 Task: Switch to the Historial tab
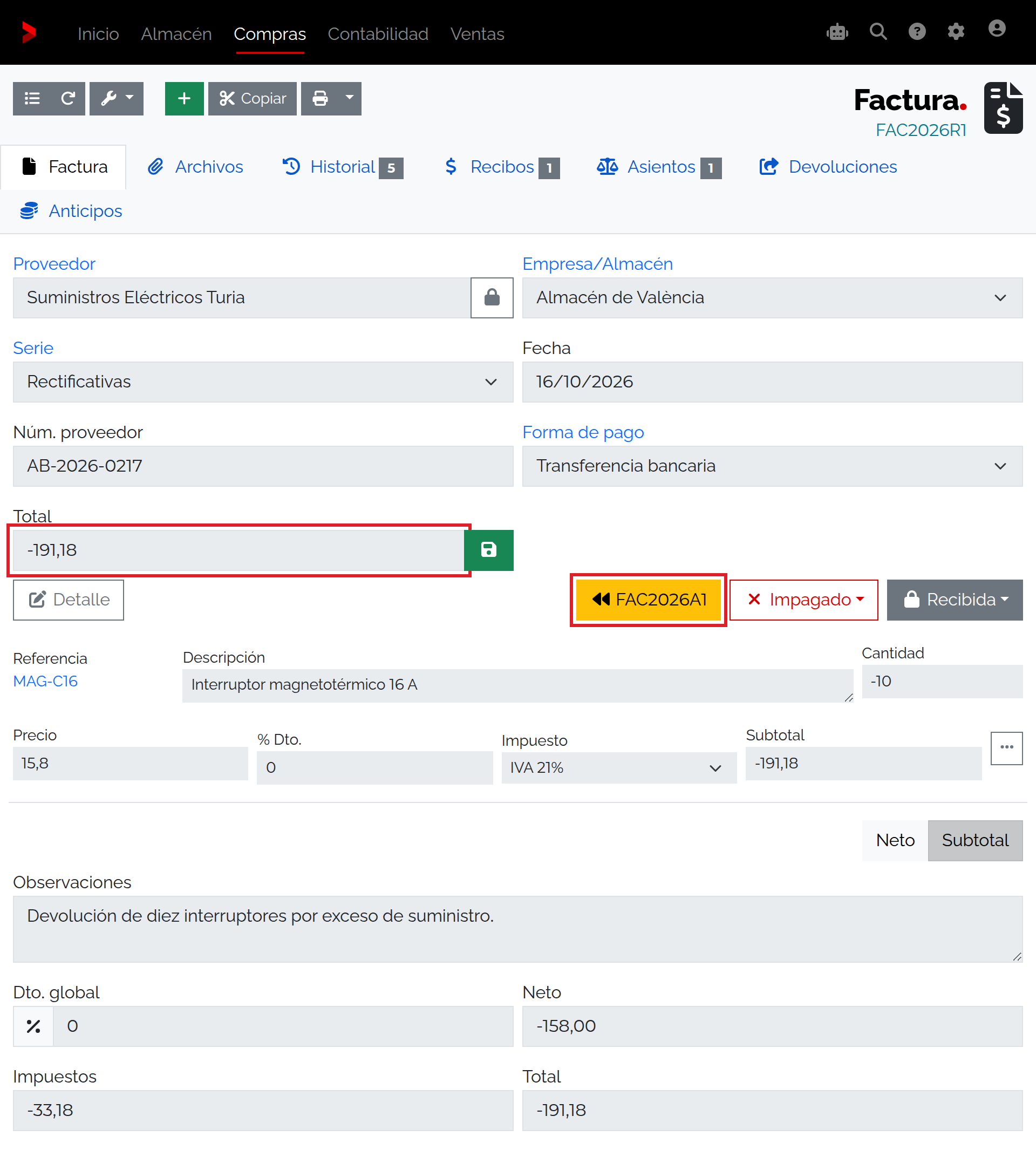point(343,167)
